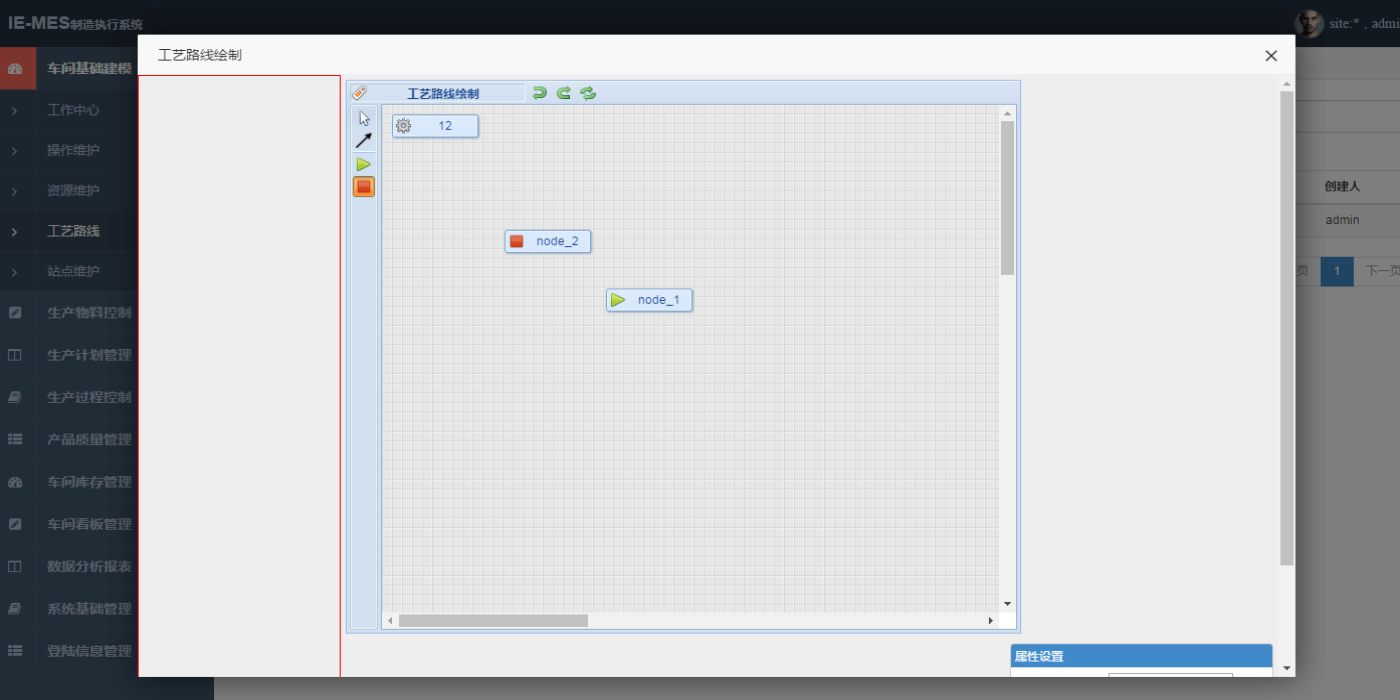Viewport: 1400px width, 700px height.
Task: Open the 工艺路线 submenu item
Action: pyautogui.click(x=73, y=231)
